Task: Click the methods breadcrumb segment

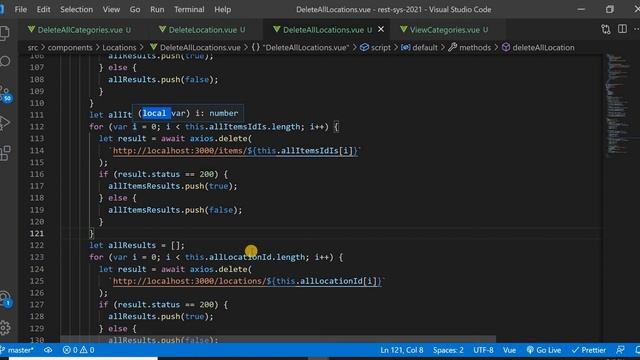Action: [x=470, y=47]
